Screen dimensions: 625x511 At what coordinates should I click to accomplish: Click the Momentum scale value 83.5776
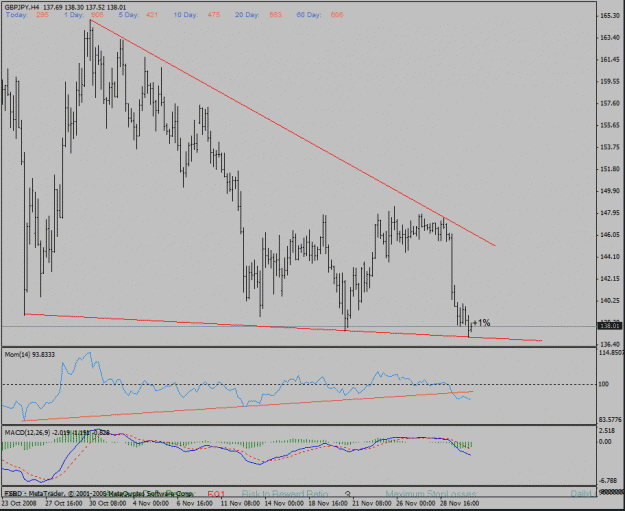tap(611, 420)
